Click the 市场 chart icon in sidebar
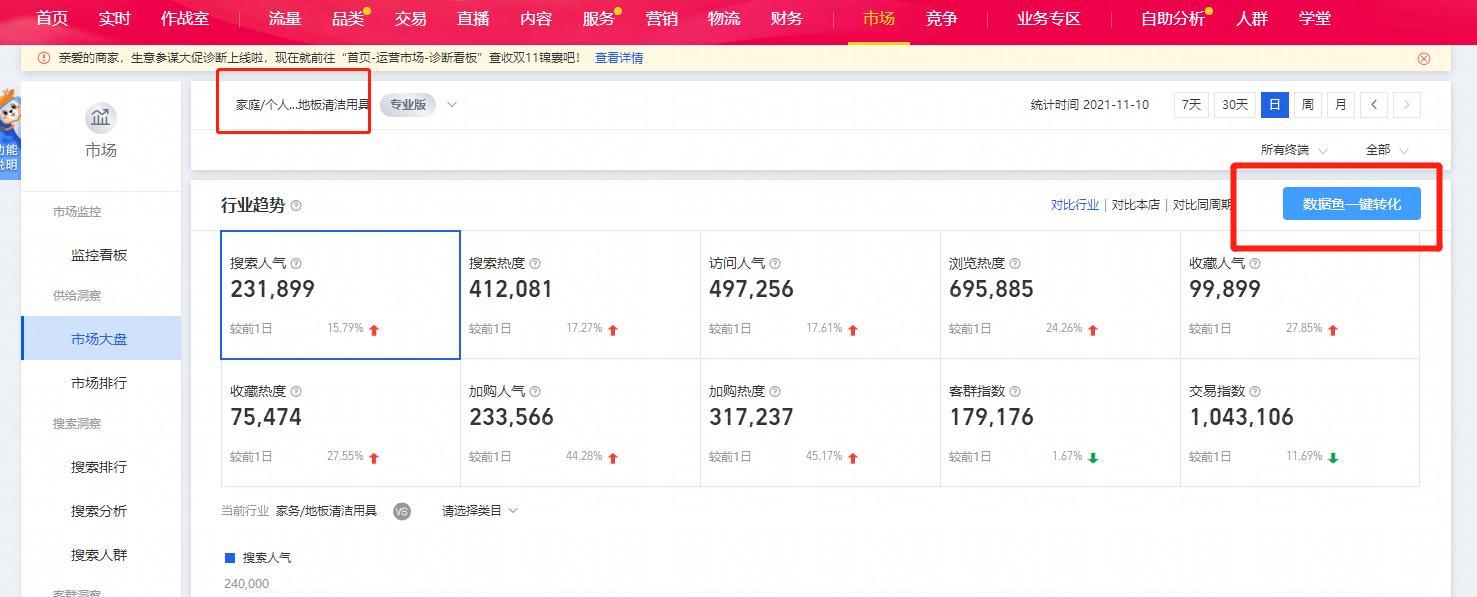 click(x=100, y=118)
